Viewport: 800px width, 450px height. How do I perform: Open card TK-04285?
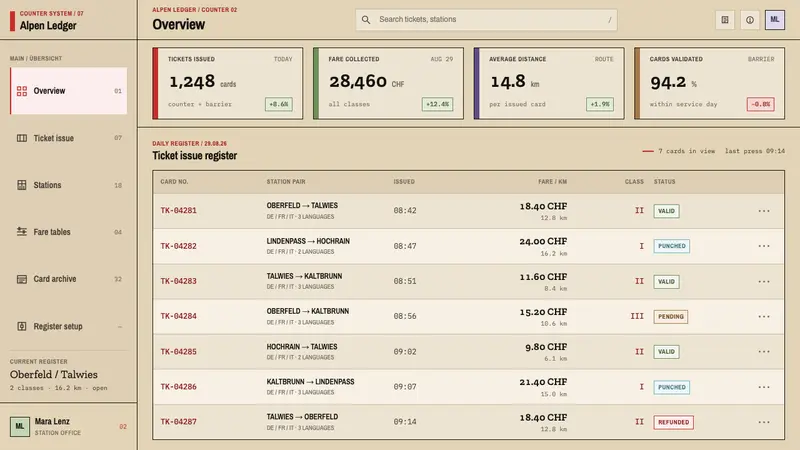pyautogui.click(x=178, y=352)
